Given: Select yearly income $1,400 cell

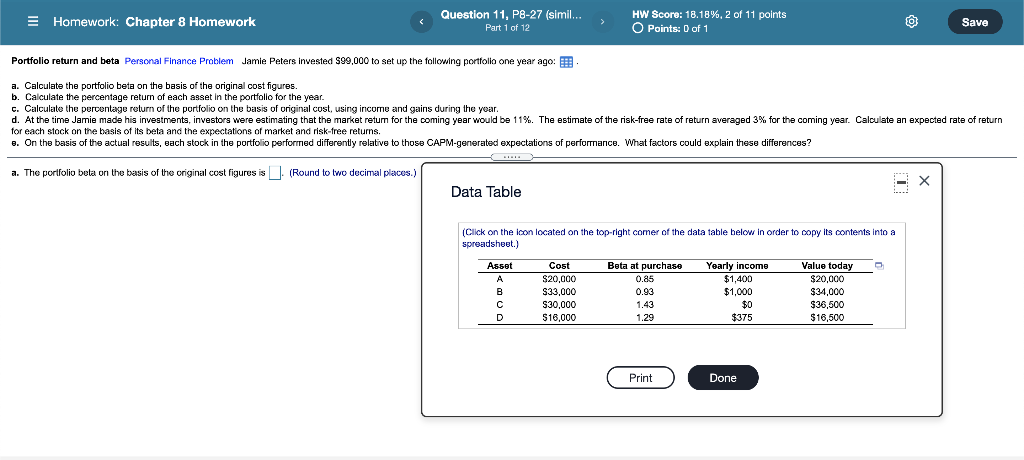Looking at the screenshot, I should (739, 279).
